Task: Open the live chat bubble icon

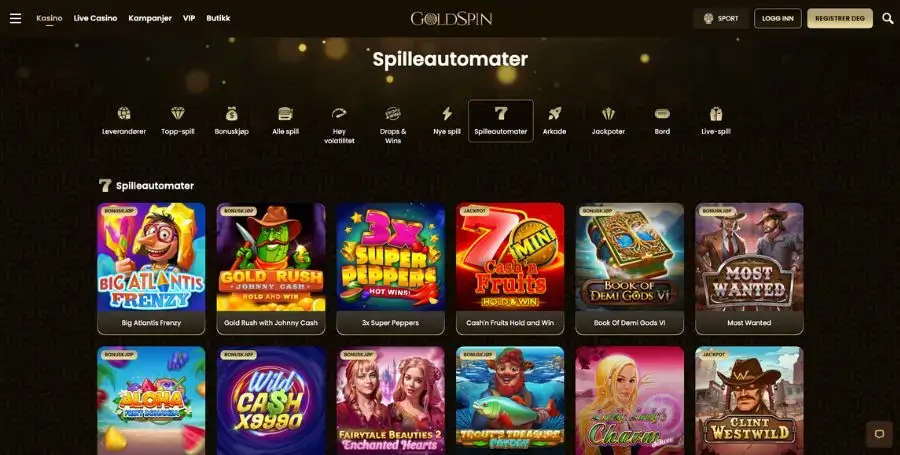Action: (x=879, y=434)
